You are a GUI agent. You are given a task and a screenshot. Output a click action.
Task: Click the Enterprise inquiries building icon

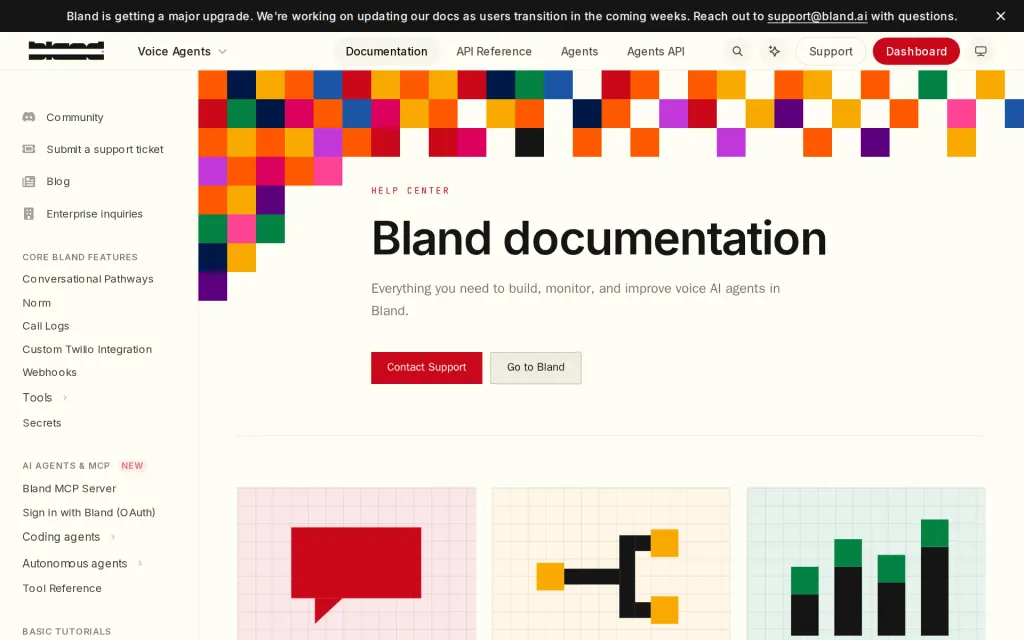coord(29,214)
